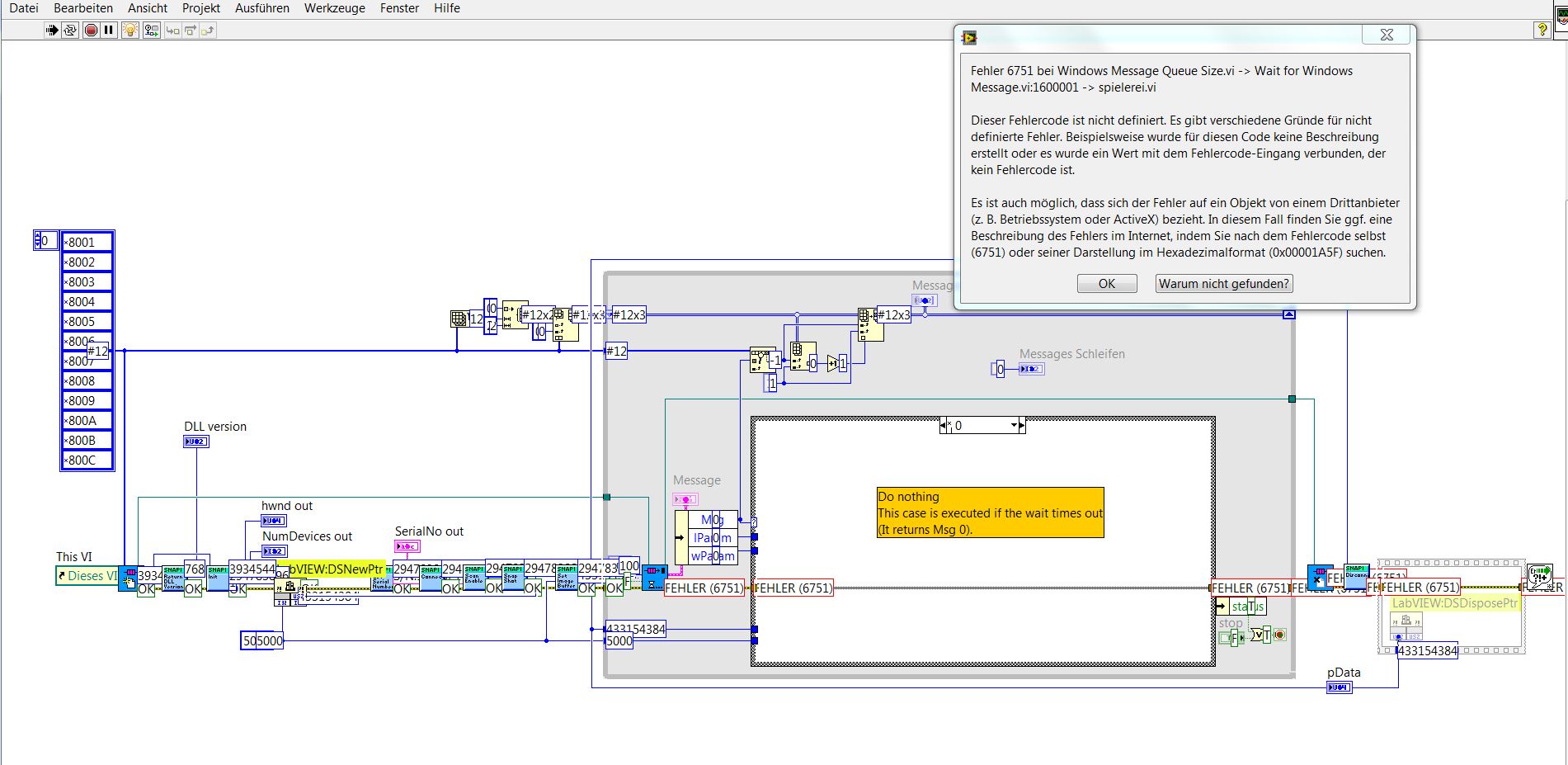The height and width of the screenshot is (765, 1568).
Task: Abort execution with the red stop icon
Action: coord(91,31)
